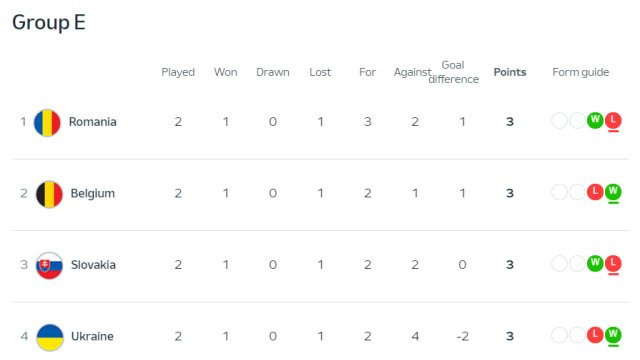Select Romania's red L form badge
The width and height of the screenshot is (640, 360).
tap(613, 120)
